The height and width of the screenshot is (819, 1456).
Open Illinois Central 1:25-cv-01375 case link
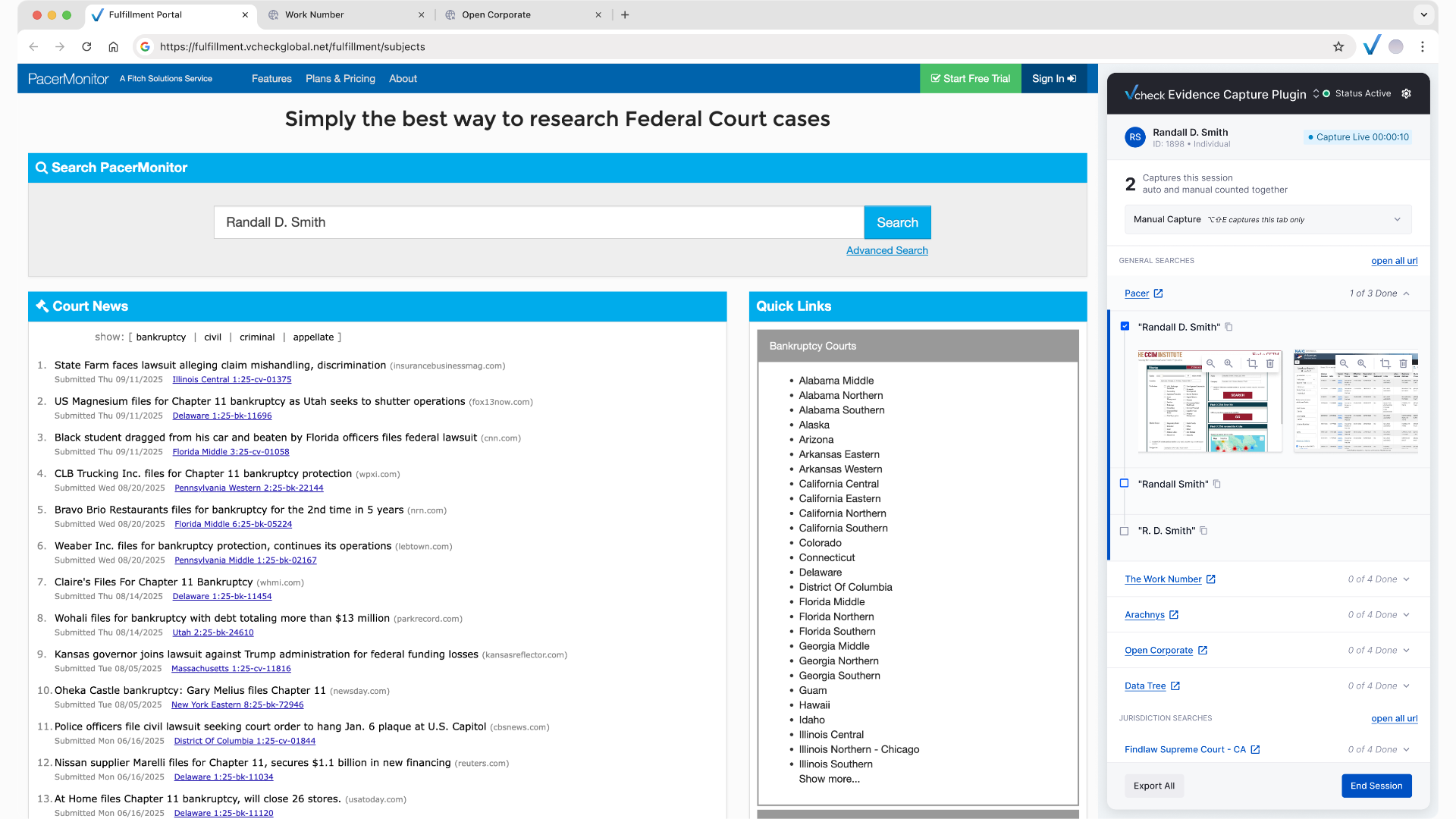(x=232, y=380)
